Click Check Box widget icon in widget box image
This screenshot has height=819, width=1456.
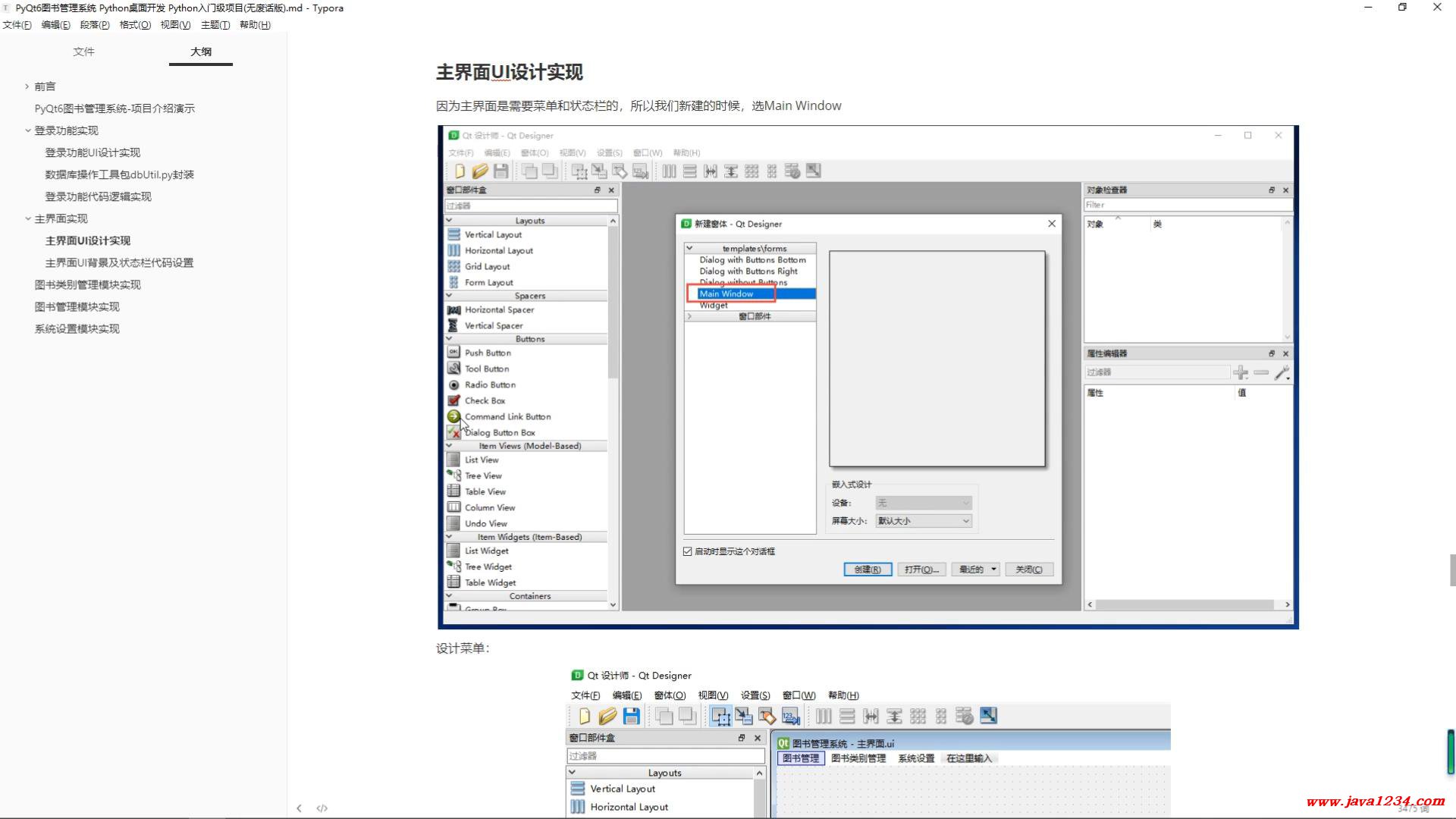point(453,400)
